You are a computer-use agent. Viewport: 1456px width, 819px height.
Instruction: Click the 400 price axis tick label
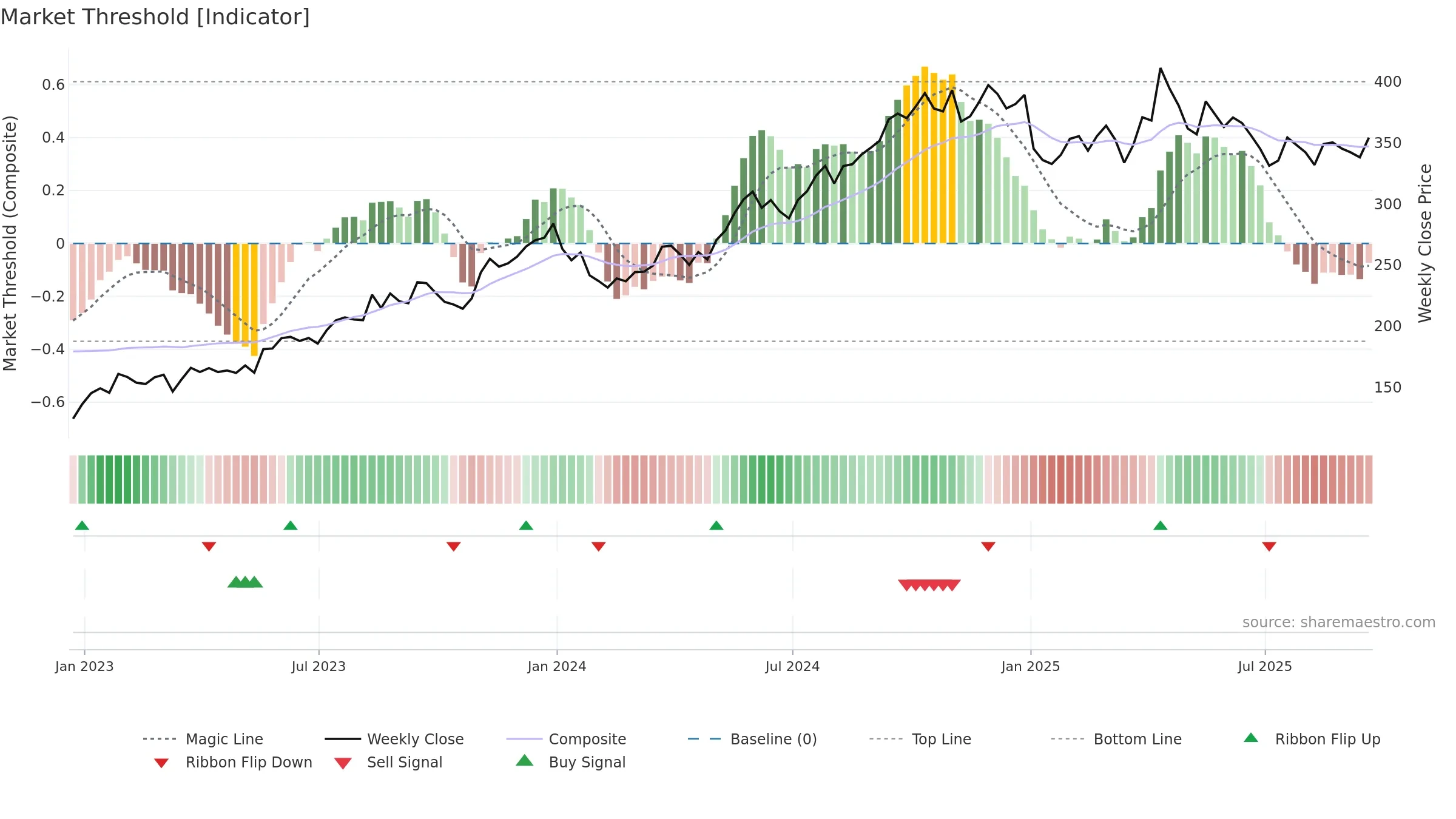coord(1388,82)
